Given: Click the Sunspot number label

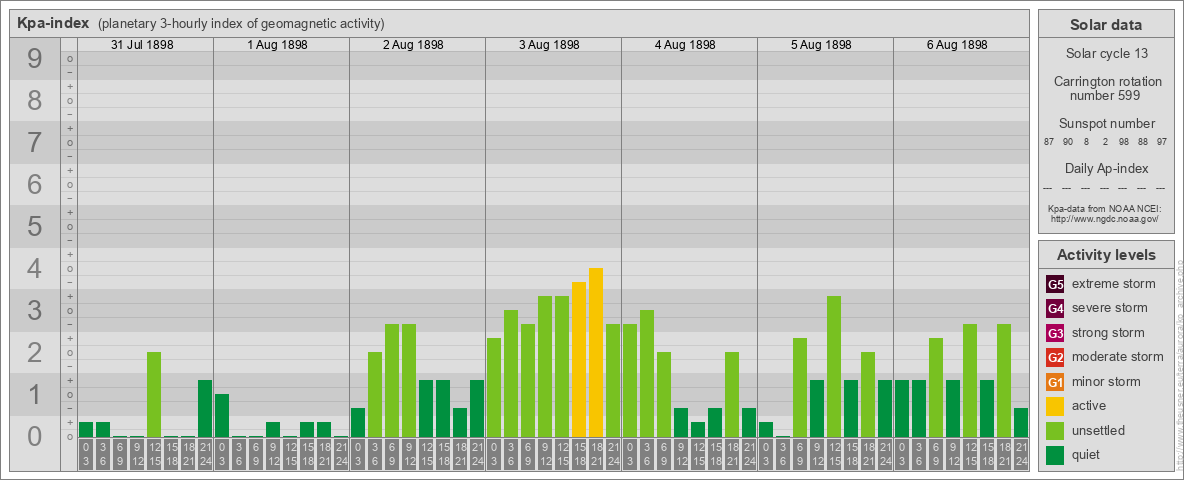Looking at the screenshot, I should click(1107, 124).
